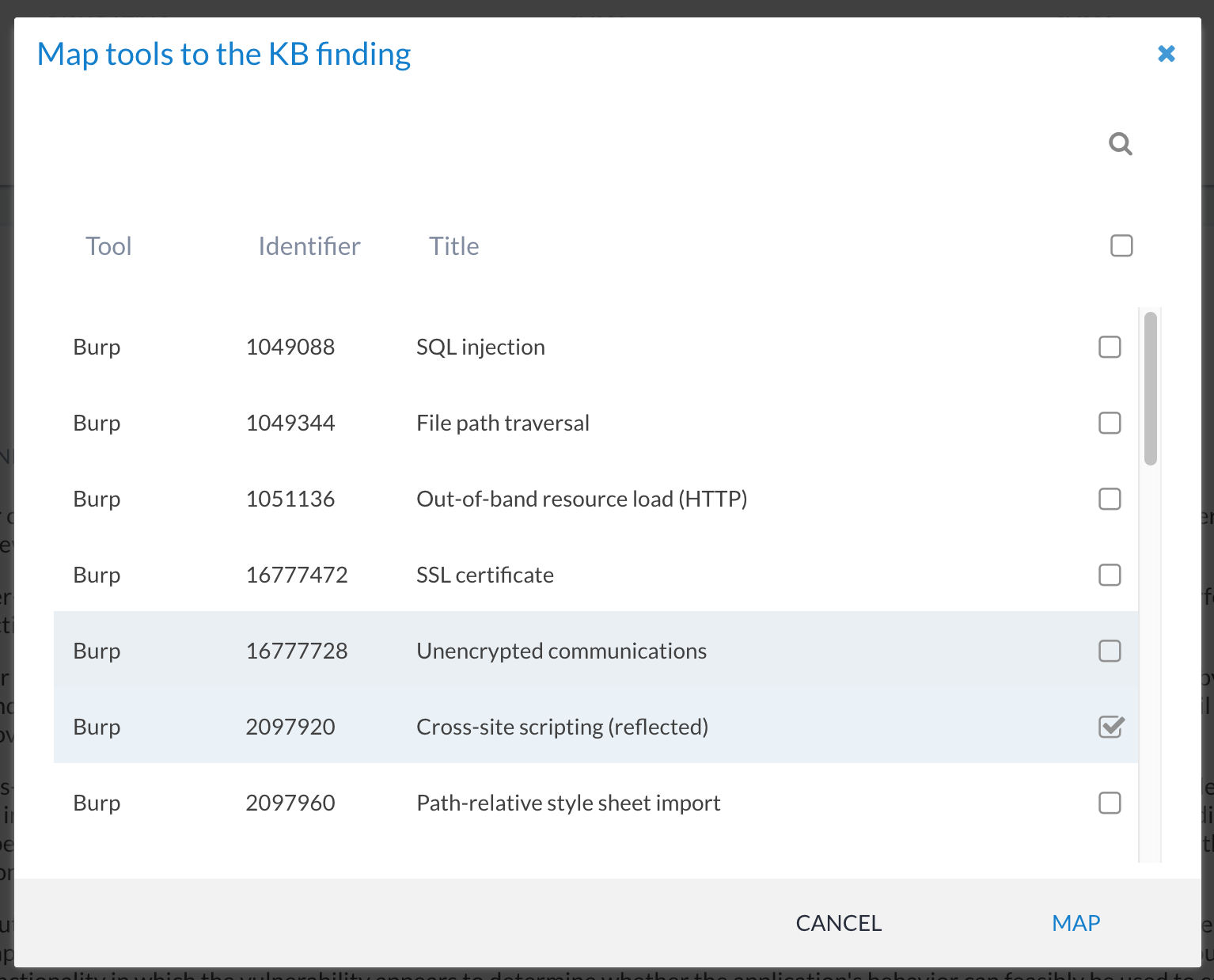Click the list's vertical scrollbar thumb
Screen dimensions: 1214x980
(x=1151, y=388)
